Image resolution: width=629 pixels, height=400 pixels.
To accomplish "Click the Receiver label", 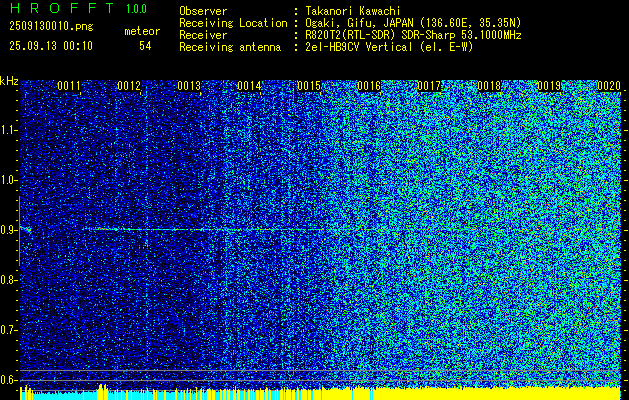I will [203, 35].
